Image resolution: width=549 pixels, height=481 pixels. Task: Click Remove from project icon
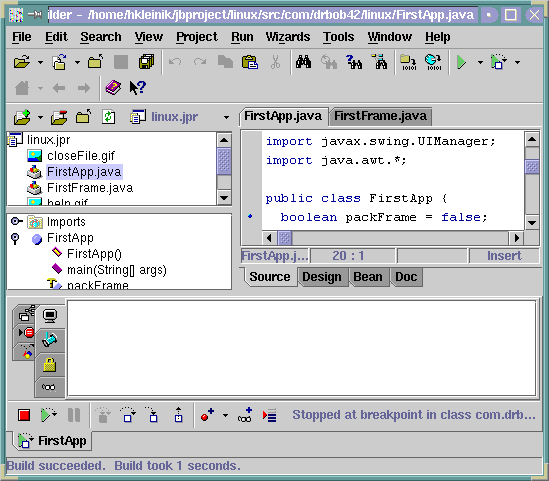pyautogui.click(x=59, y=117)
